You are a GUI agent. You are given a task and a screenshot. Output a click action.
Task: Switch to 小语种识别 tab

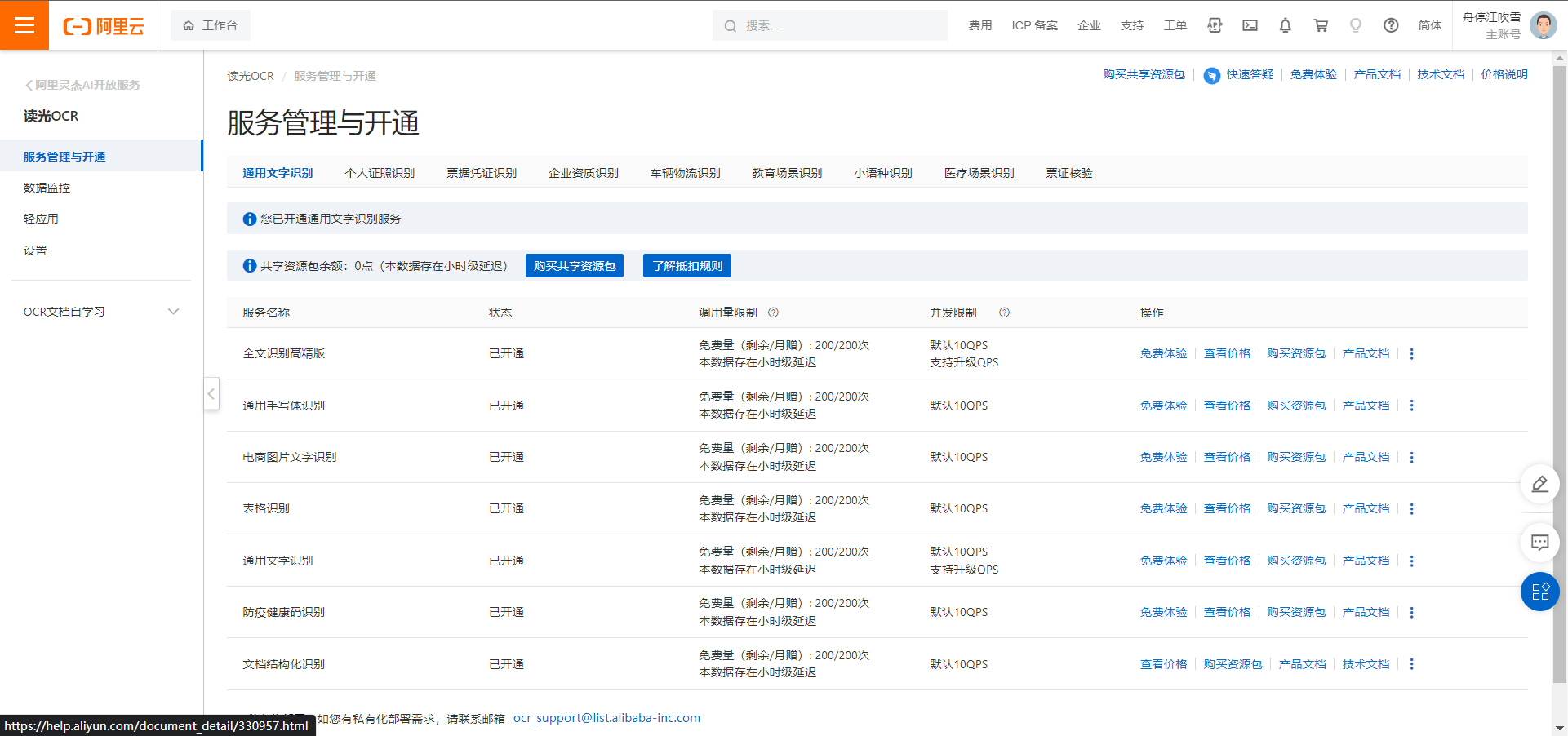(883, 173)
